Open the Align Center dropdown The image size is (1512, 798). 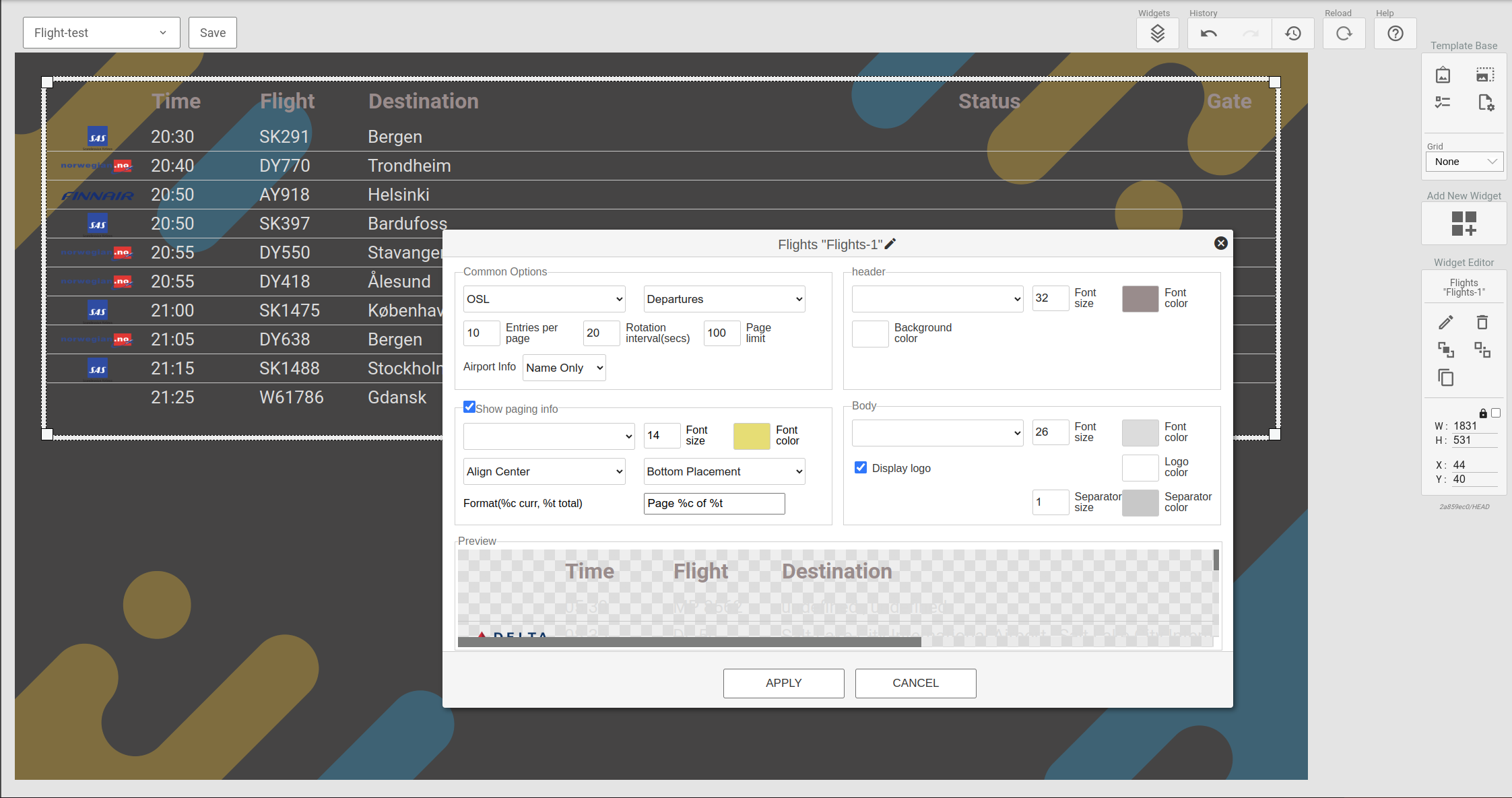544,471
